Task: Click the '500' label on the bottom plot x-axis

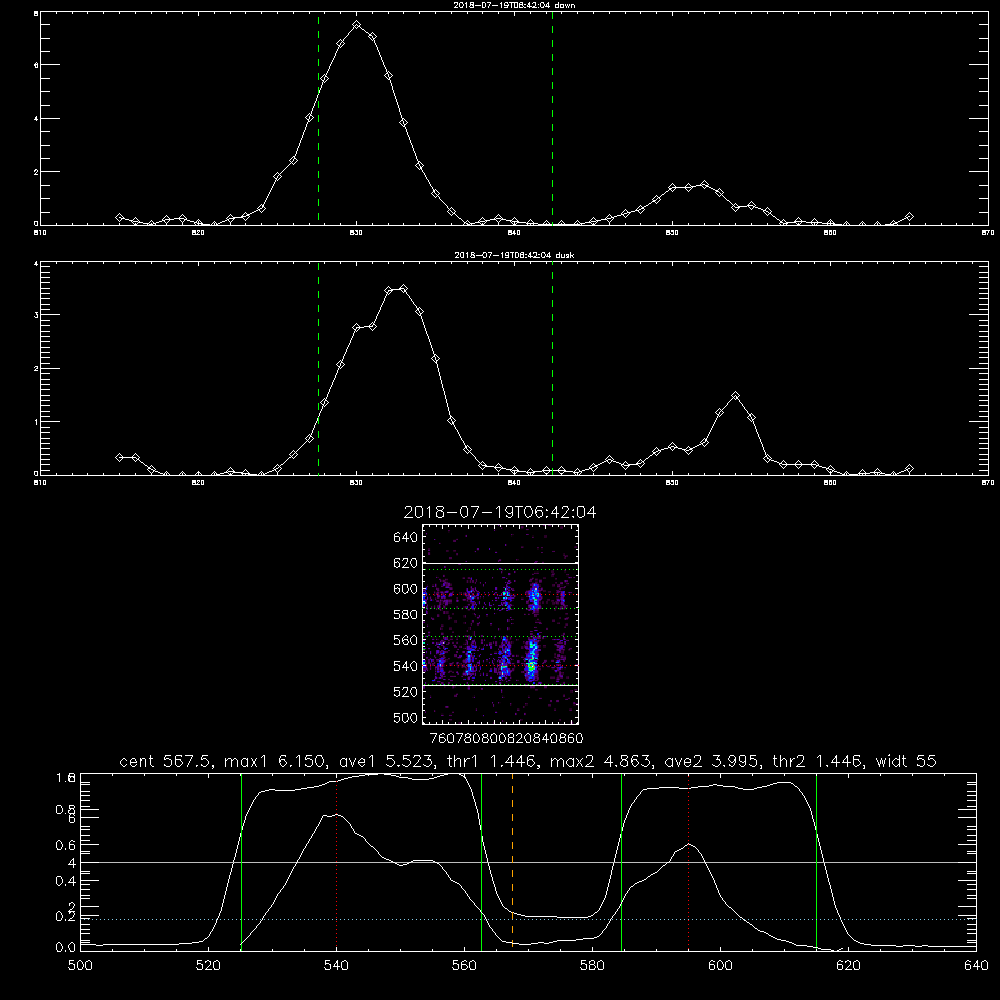Action: click(x=80, y=966)
